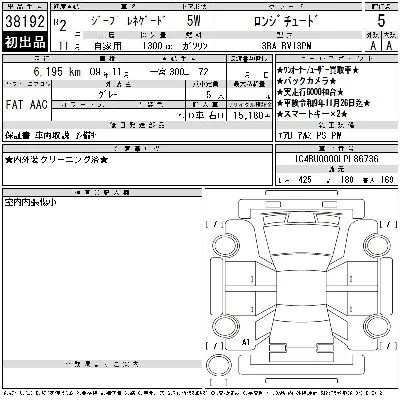Click the model year R2

click(60, 25)
